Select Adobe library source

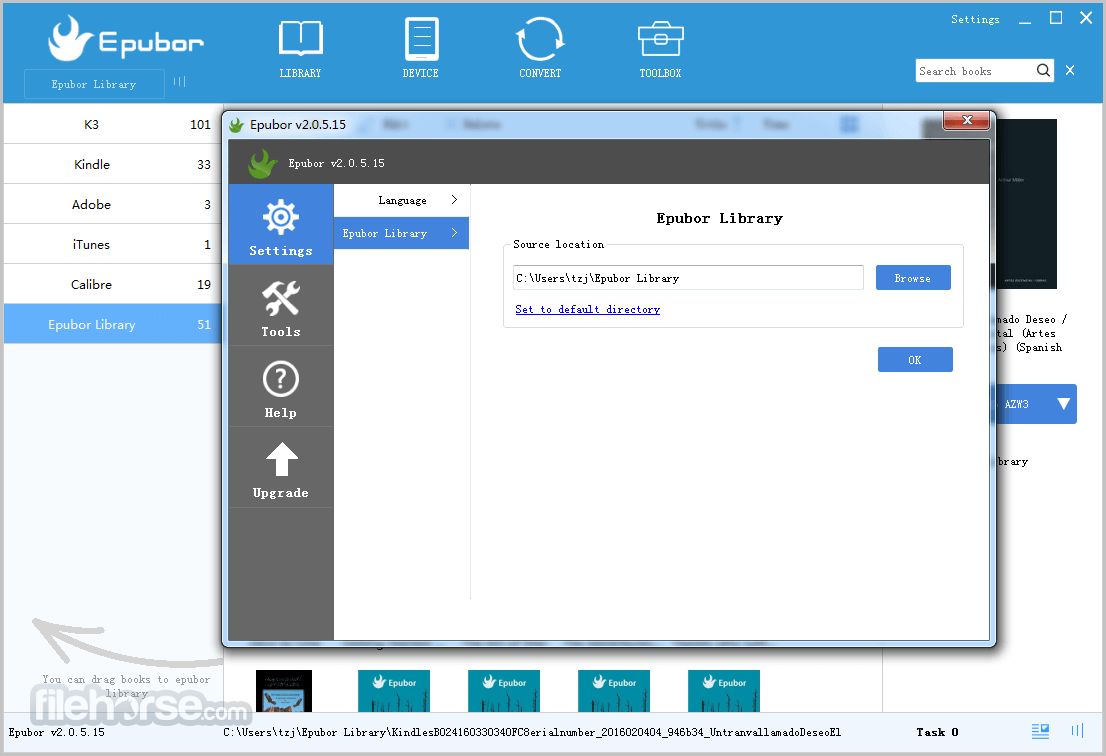[x=112, y=205]
